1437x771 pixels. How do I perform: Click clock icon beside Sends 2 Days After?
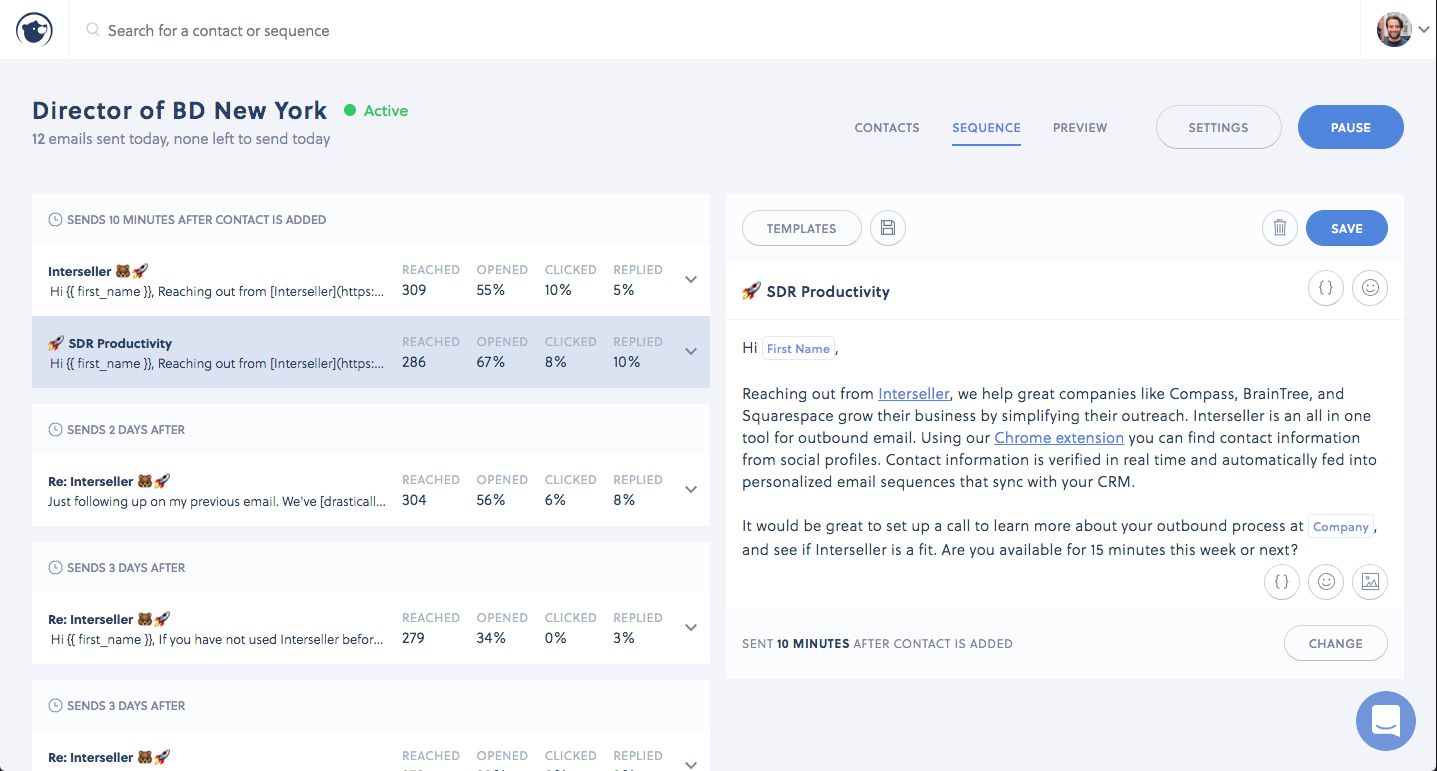point(56,430)
